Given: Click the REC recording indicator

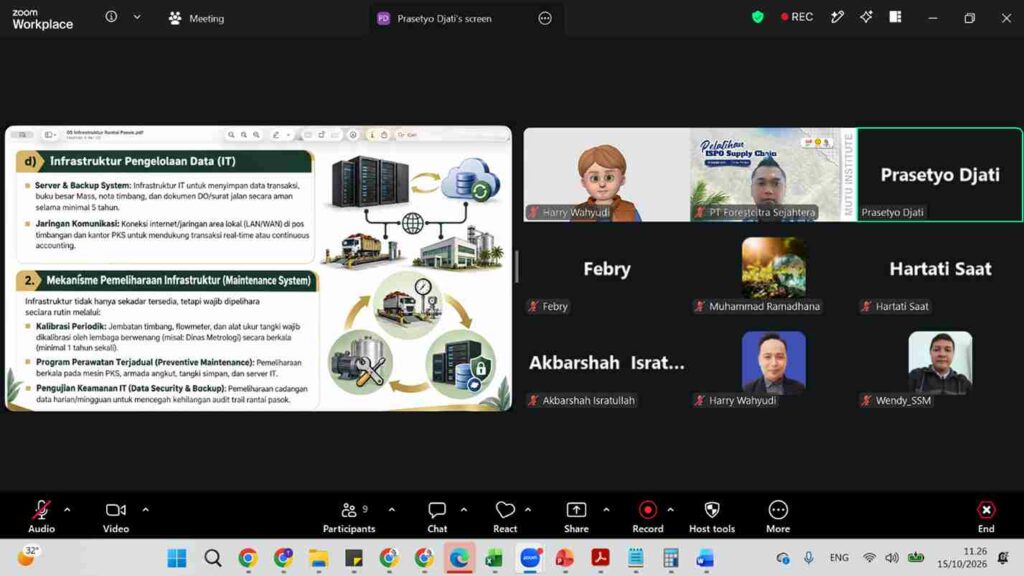Looking at the screenshot, I should point(797,17).
